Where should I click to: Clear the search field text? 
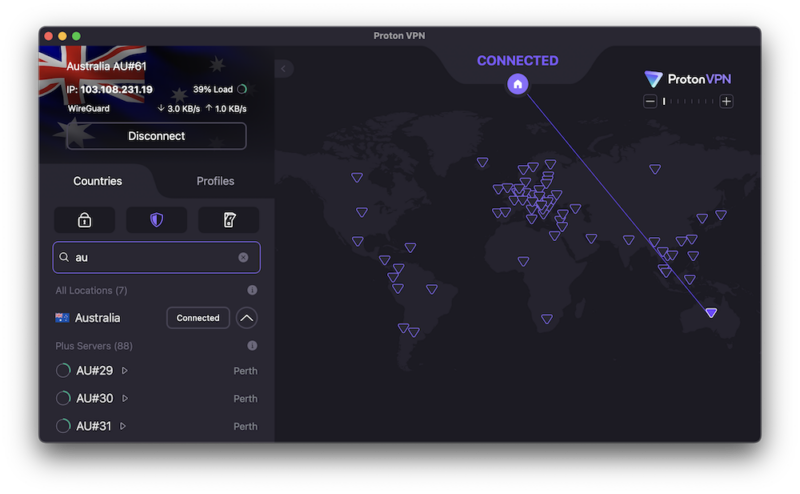coord(243,257)
